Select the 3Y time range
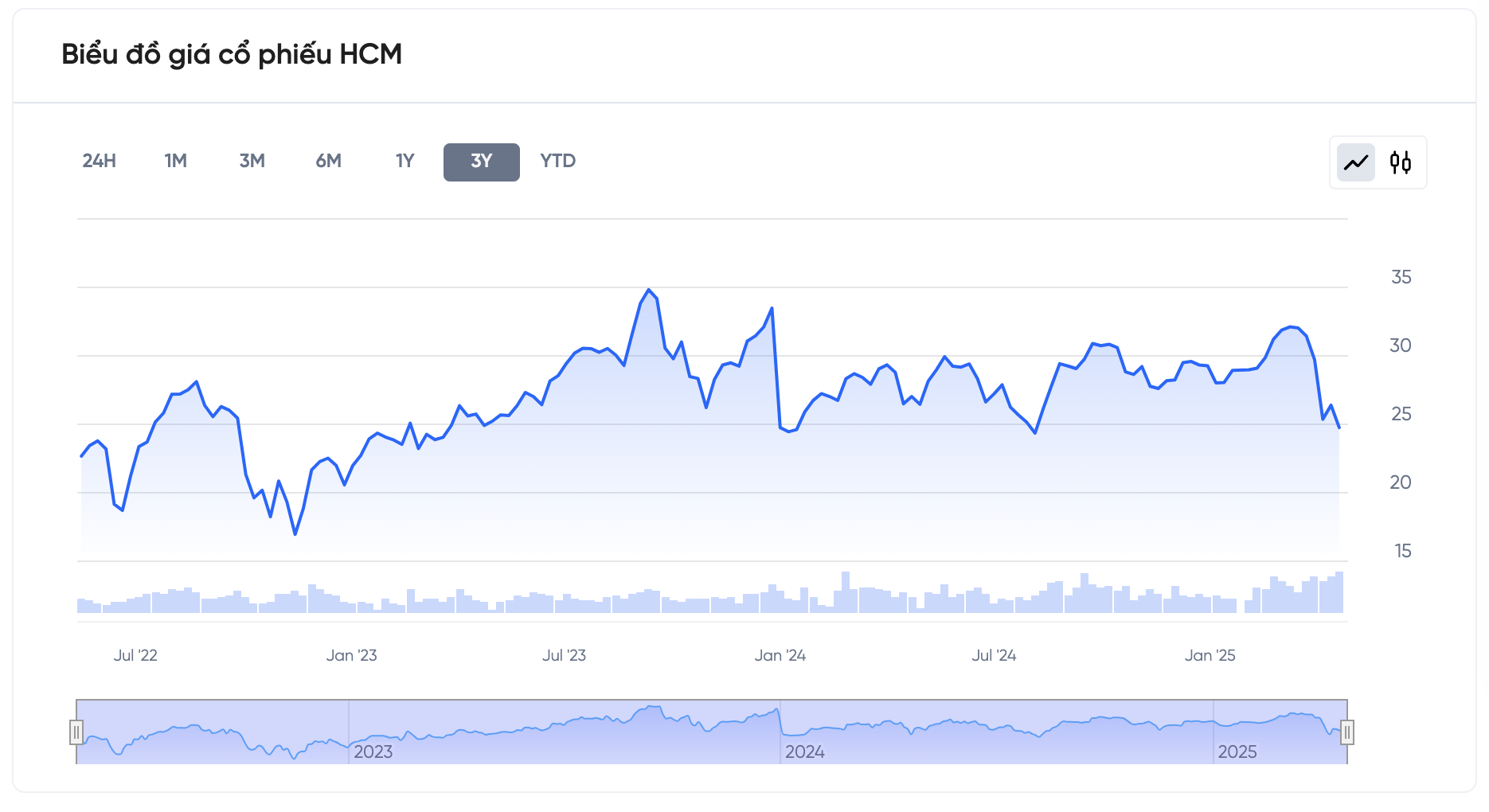The image size is (1489, 812). tap(482, 162)
